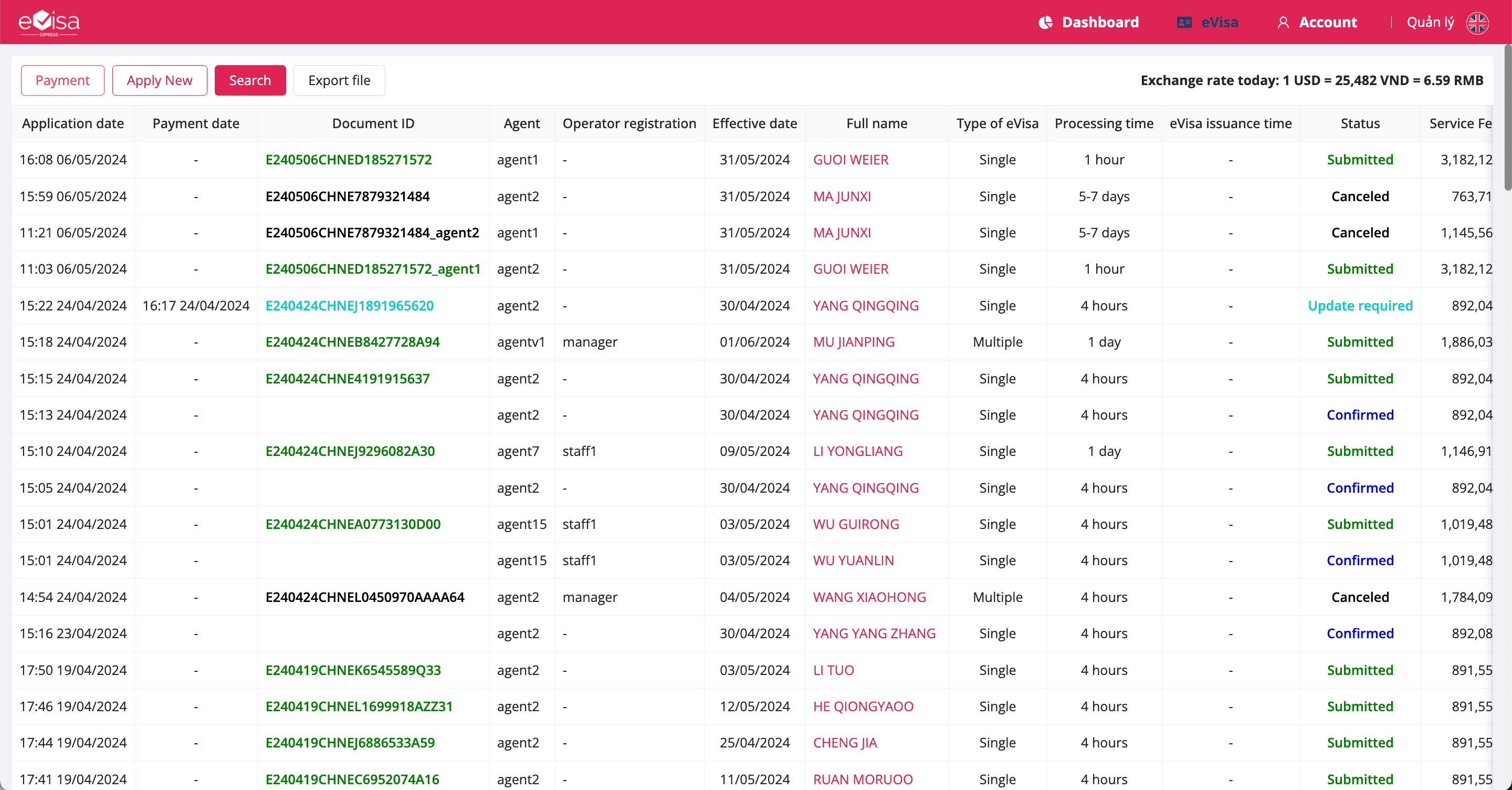Image resolution: width=1512 pixels, height=790 pixels.
Task: Click the Account person icon
Action: [1283, 22]
